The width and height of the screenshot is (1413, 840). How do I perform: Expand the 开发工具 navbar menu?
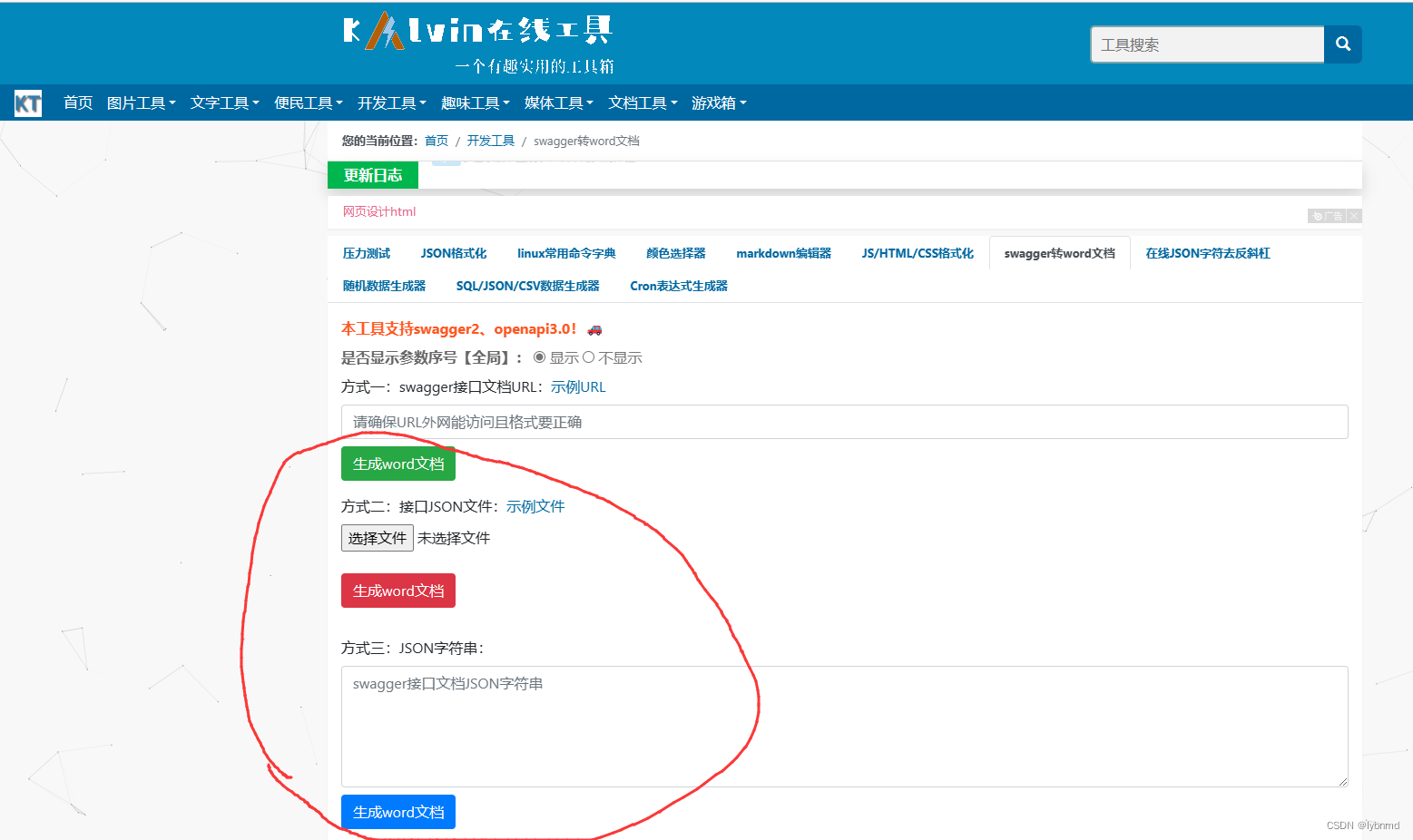[x=392, y=103]
